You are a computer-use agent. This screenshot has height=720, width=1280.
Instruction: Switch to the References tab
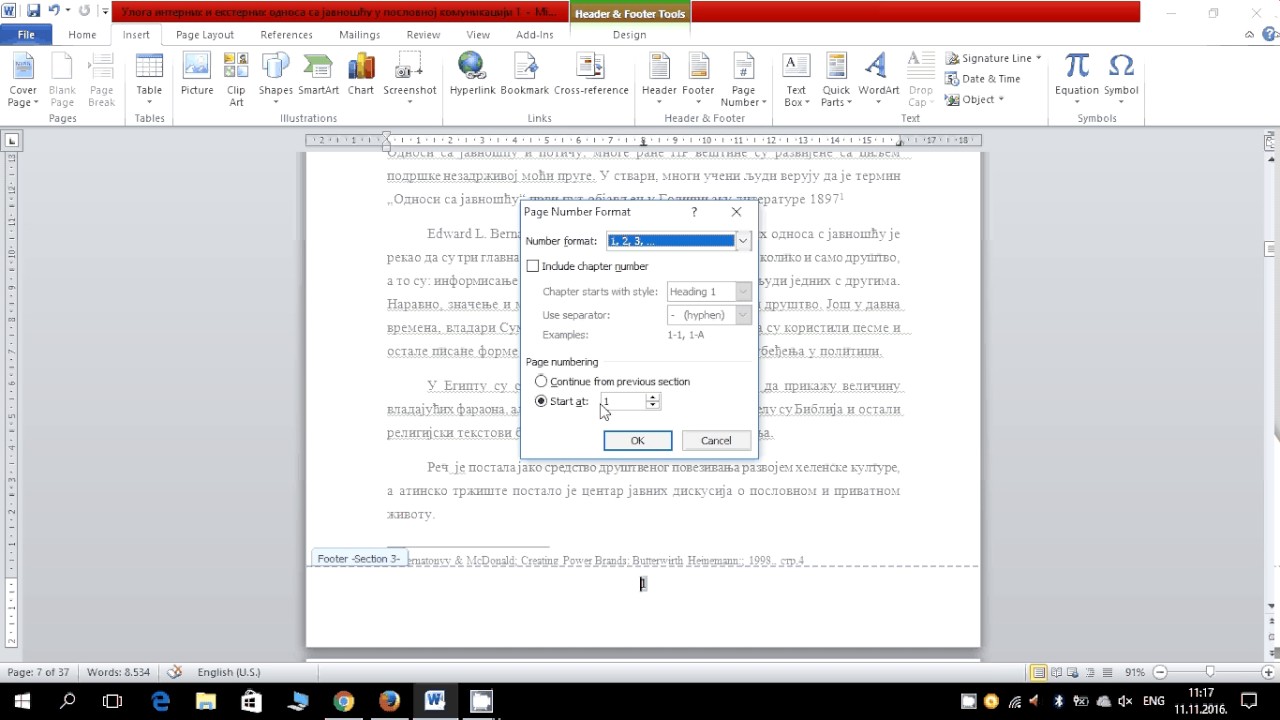click(x=287, y=34)
